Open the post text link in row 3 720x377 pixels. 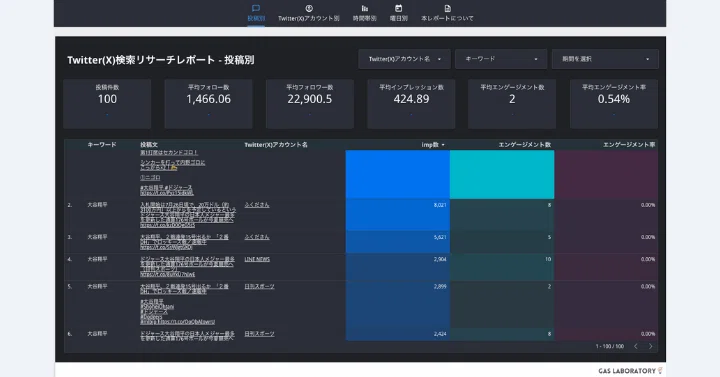point(185,242)
